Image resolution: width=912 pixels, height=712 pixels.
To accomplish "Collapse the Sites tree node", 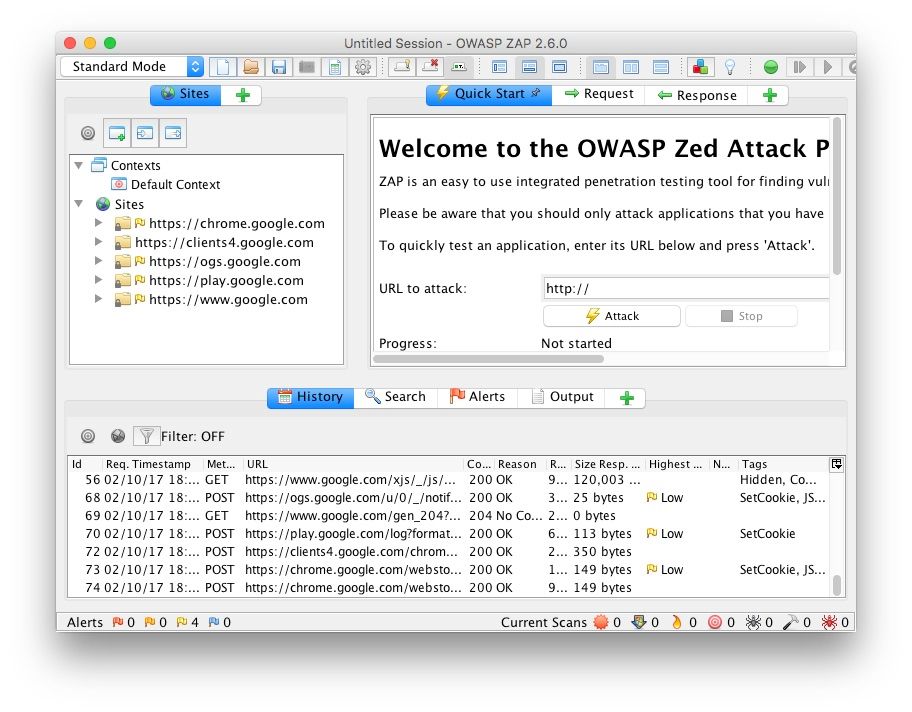I will click(79, 204).
